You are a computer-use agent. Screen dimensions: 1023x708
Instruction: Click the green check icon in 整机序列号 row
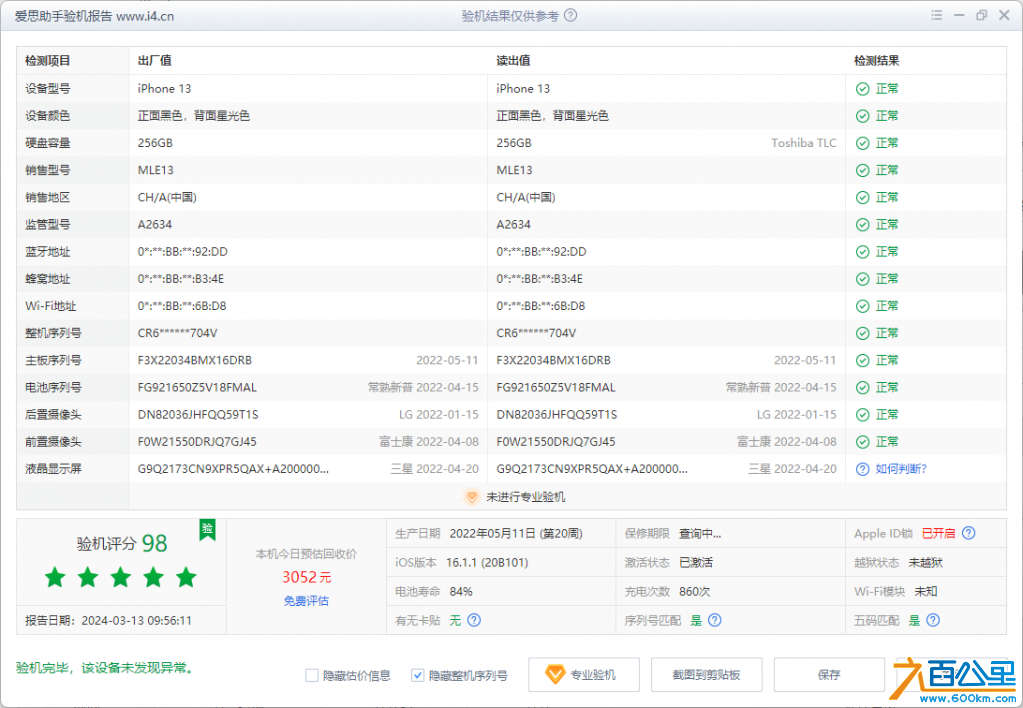[x=863, y=333]
